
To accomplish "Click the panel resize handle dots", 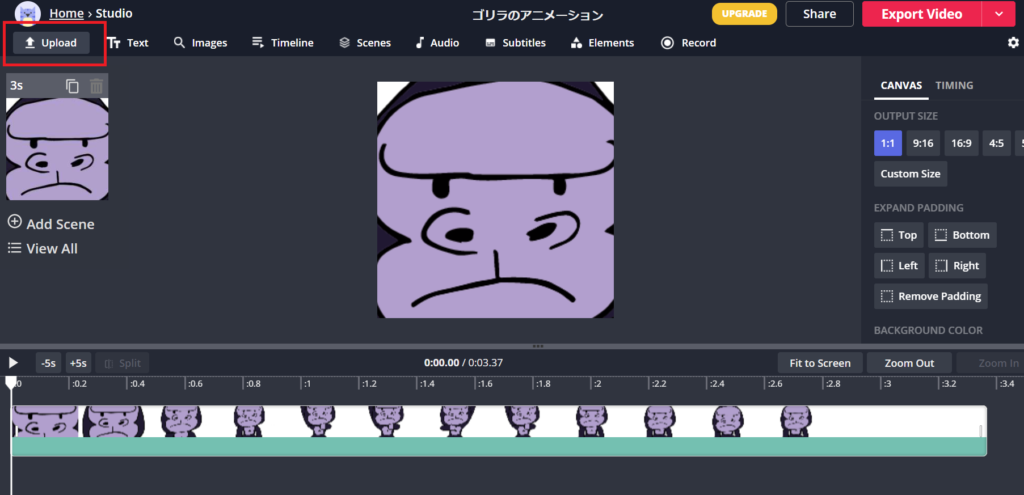I will click(538, 346).
